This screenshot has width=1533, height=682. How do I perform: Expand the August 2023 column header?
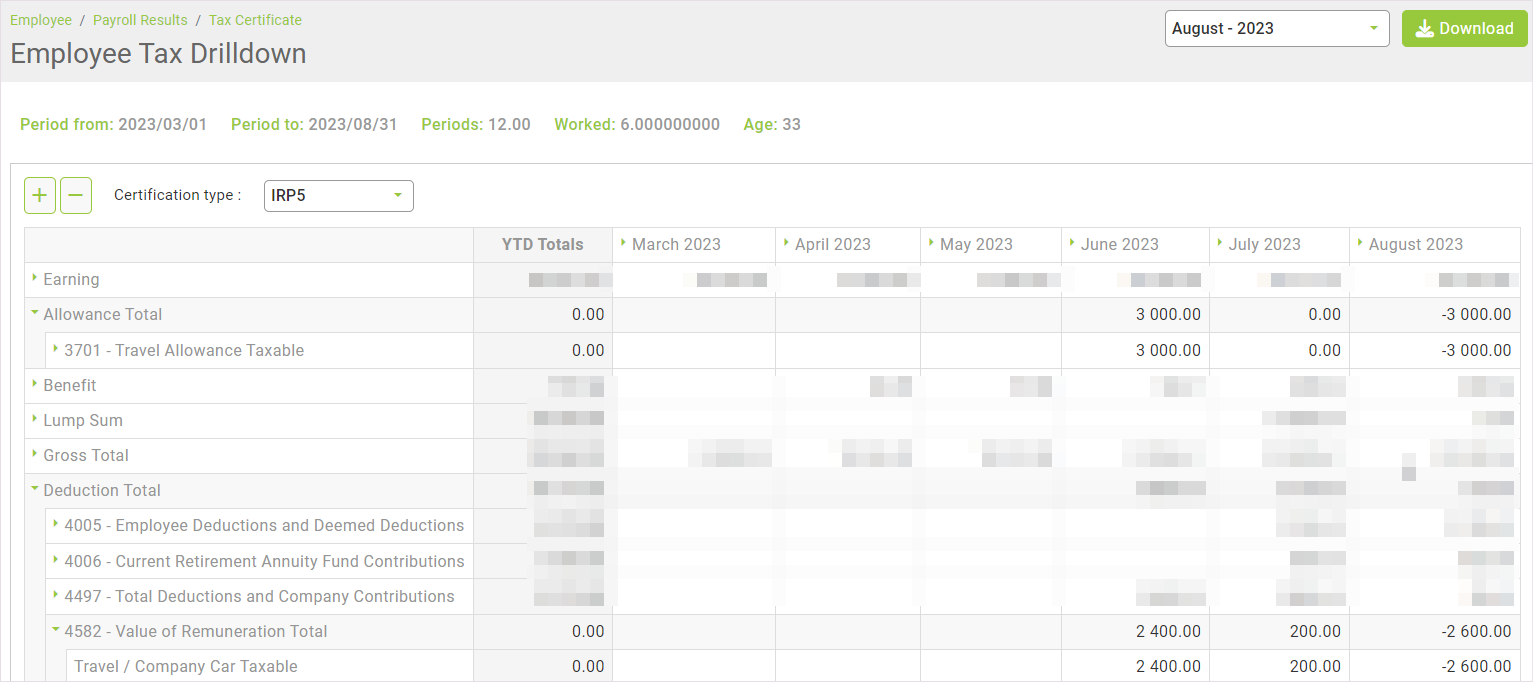tap(1361, 243)
